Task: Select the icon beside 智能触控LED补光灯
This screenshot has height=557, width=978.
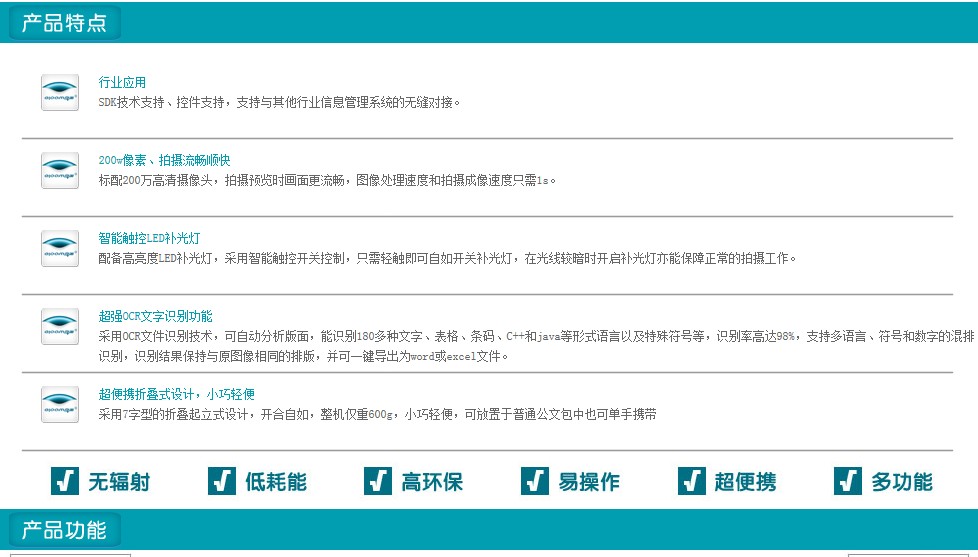Action: coord(60,248)
